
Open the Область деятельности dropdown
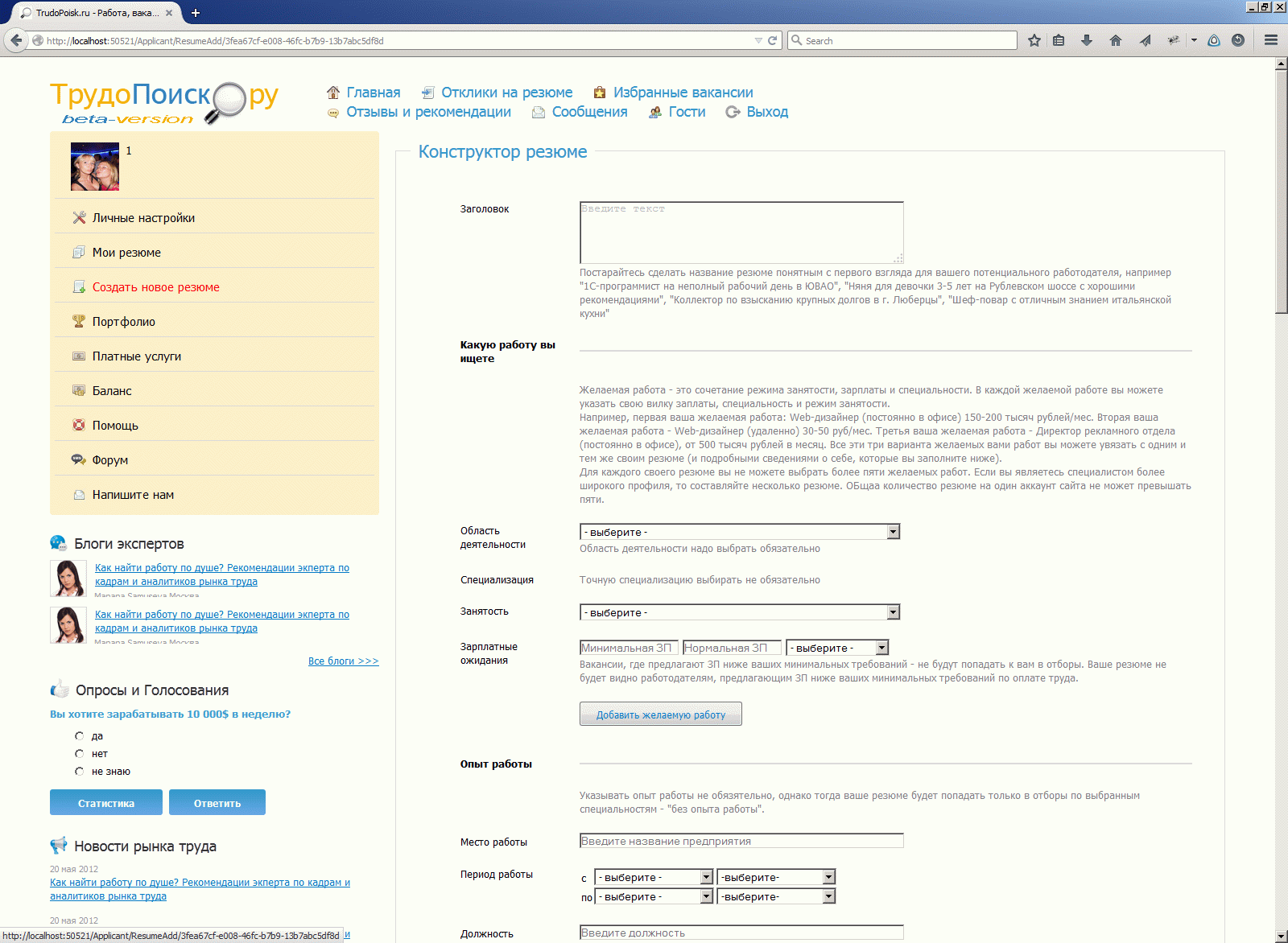740,532
